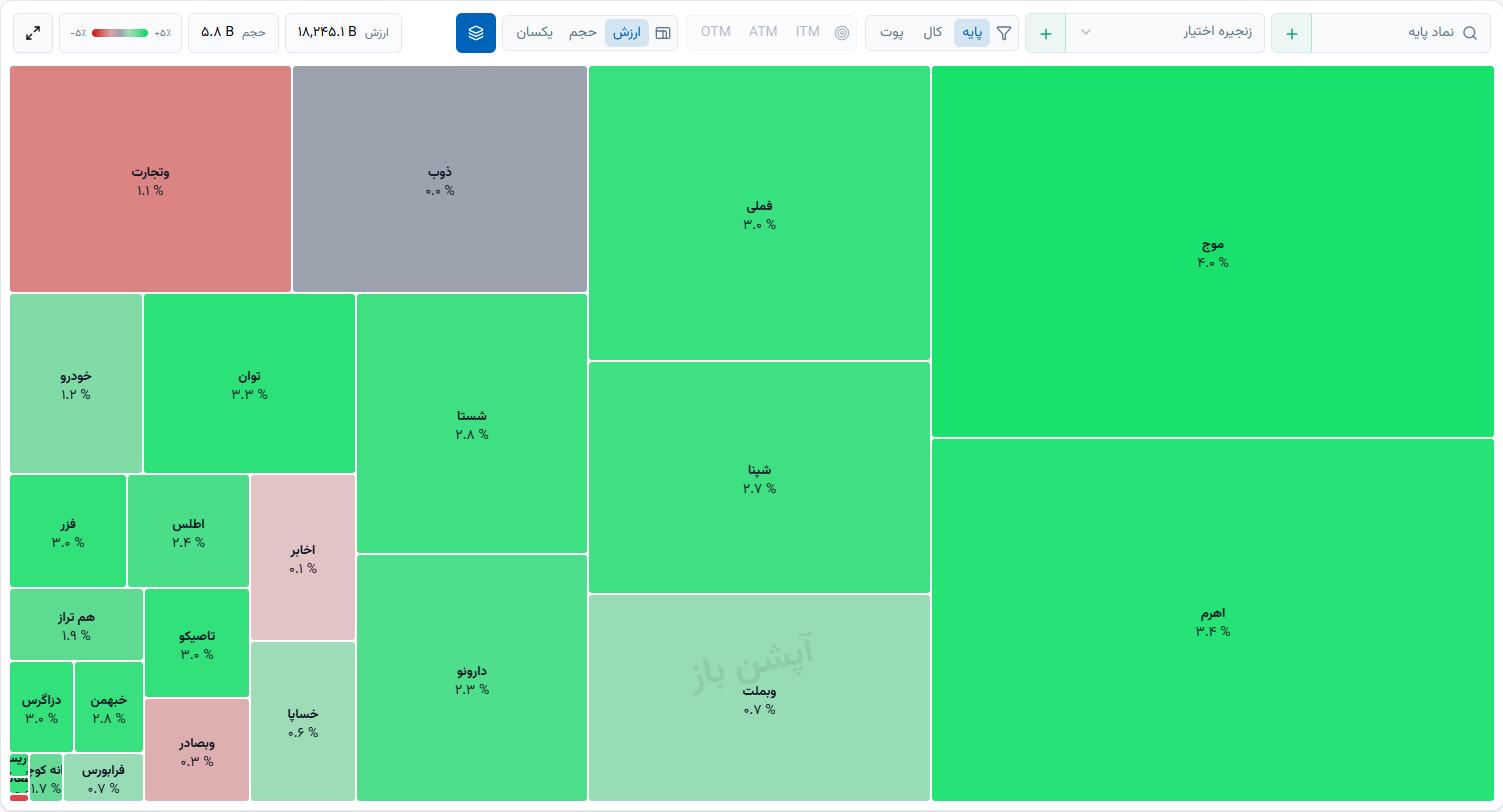
Task: Click the target circle icon next to ITM
Action: click(x=842, y=32)
